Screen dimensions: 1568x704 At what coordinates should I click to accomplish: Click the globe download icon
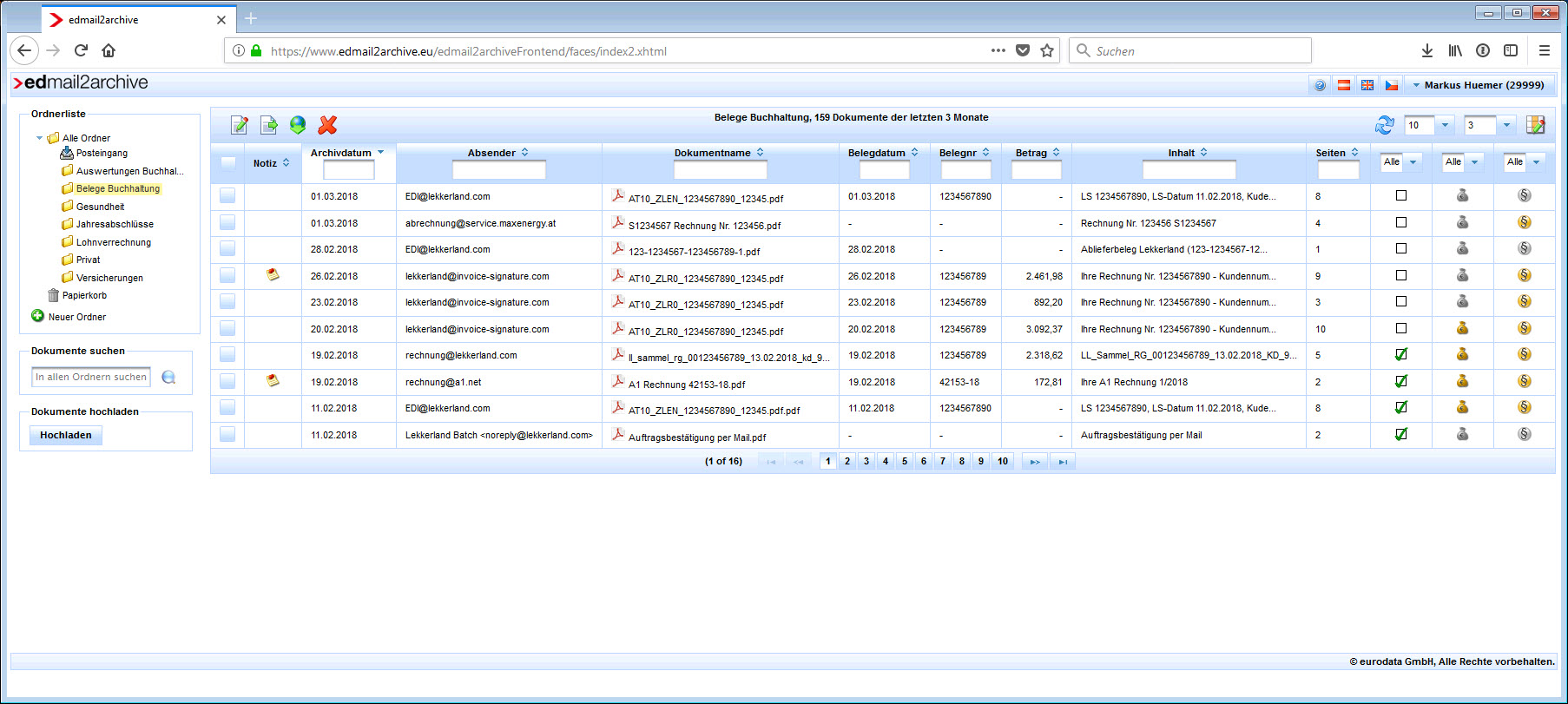(298, 125)
